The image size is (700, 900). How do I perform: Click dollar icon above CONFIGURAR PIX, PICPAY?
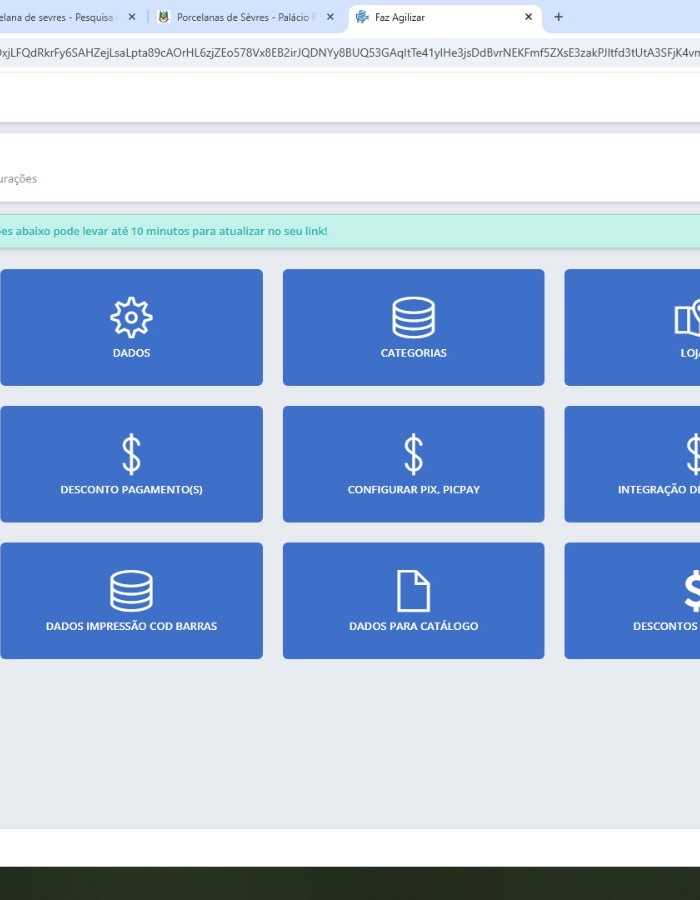413,454
